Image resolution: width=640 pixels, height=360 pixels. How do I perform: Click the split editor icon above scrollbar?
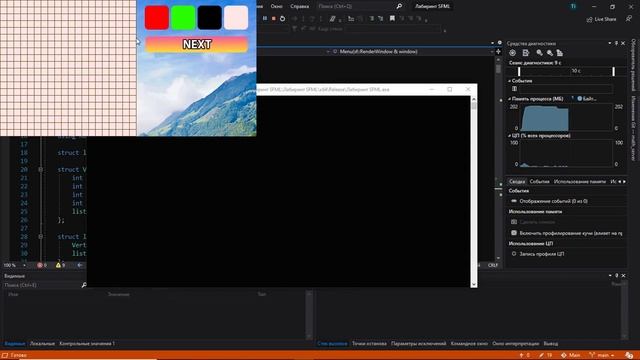(498, 51)
